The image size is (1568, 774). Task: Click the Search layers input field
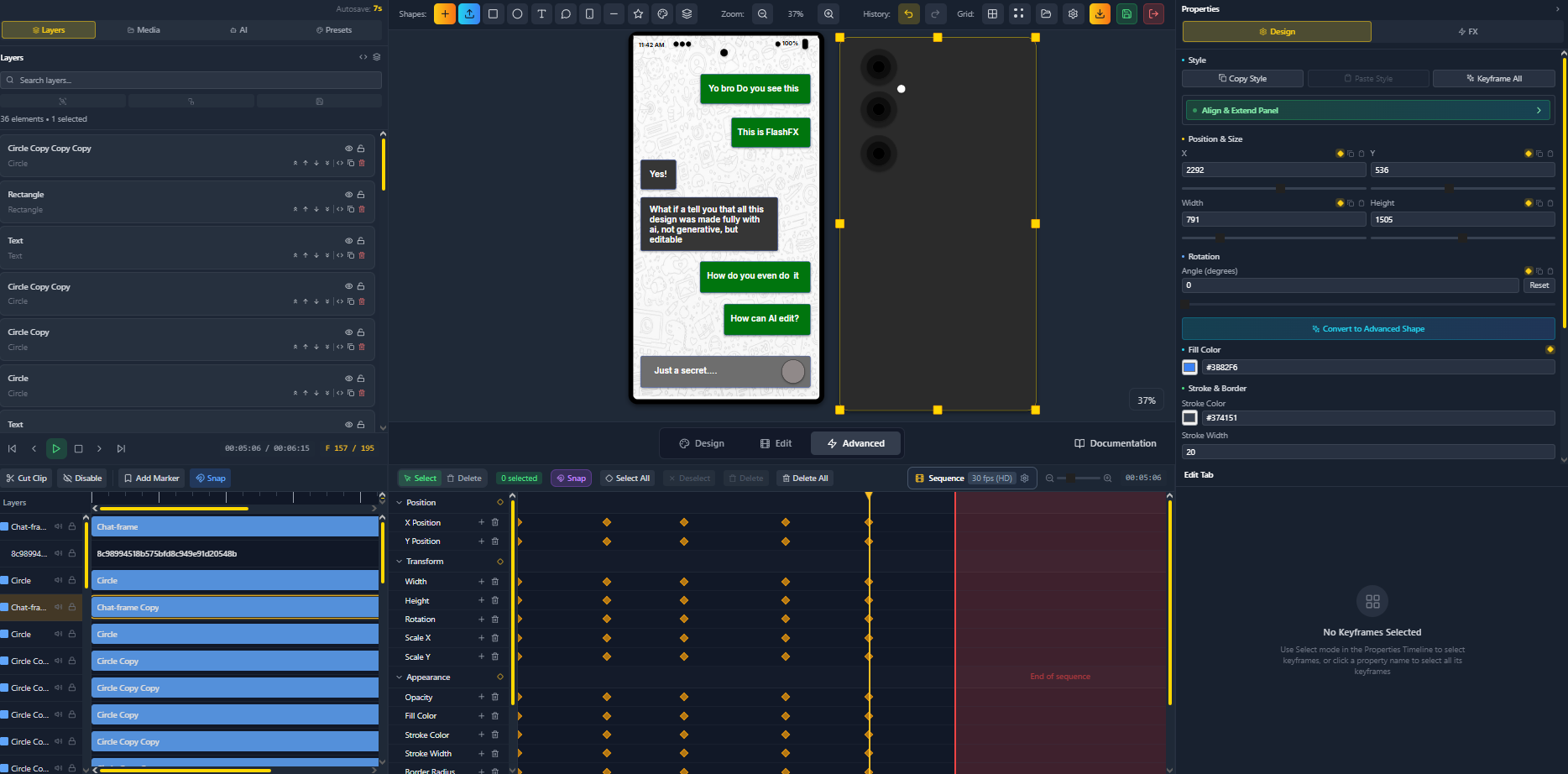point(191,80)
